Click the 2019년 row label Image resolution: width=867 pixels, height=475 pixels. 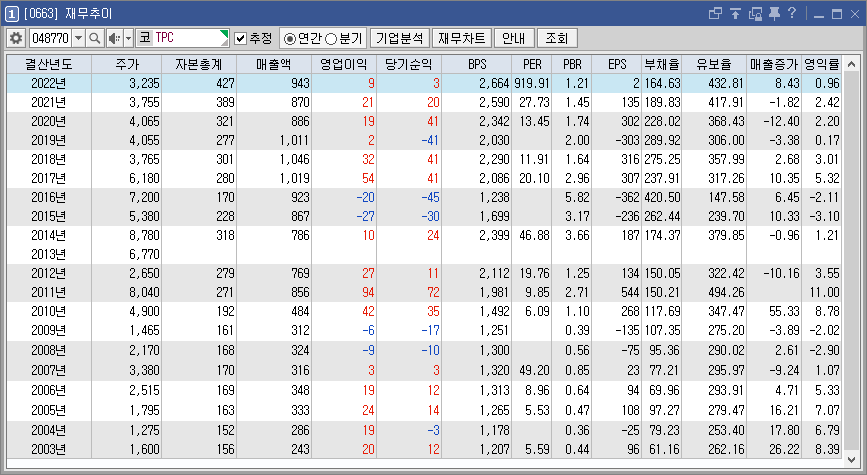tap(49, 140)
